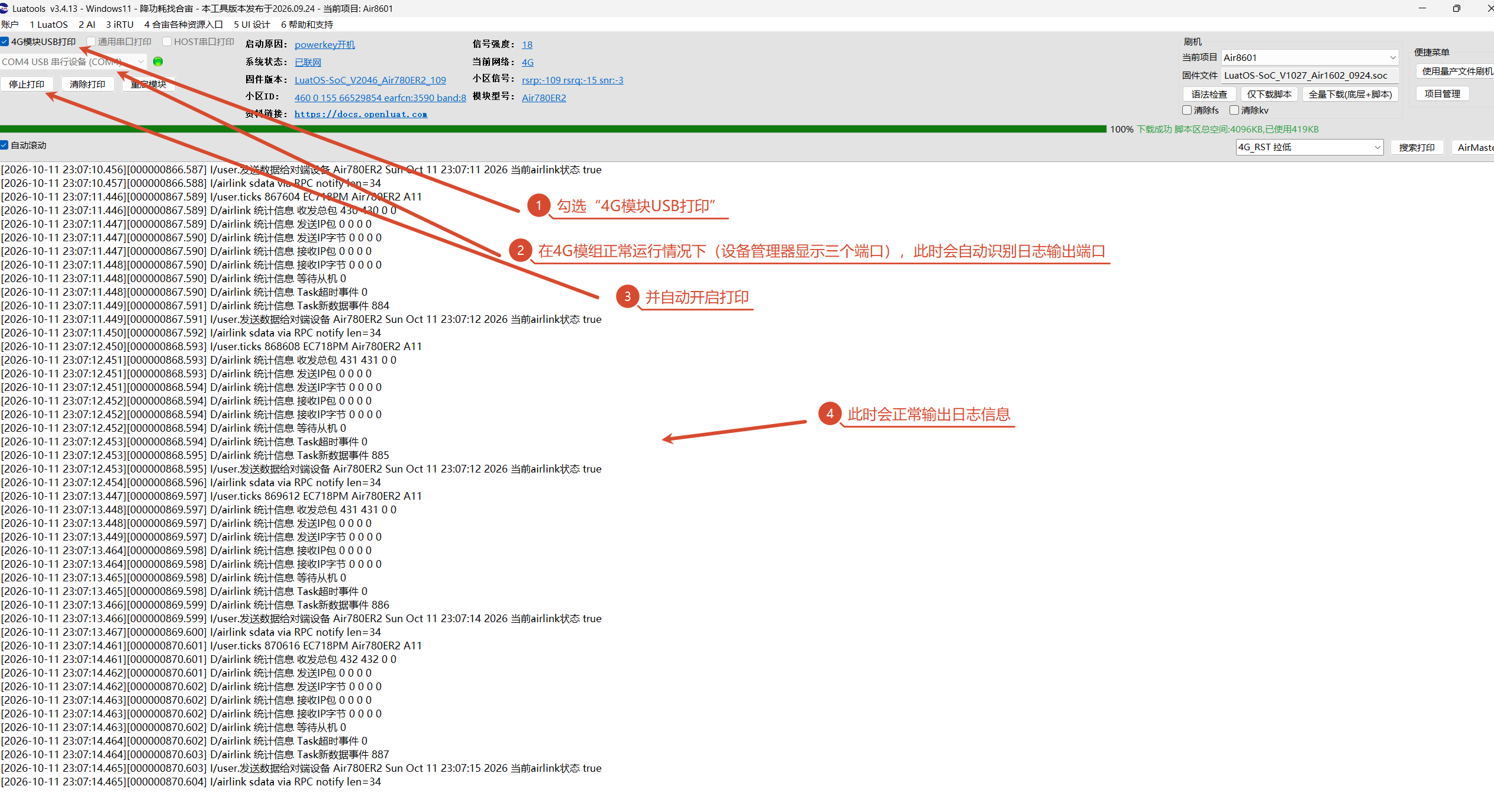Open the 1 LuatOS menu
This screenshot has width=1494, height=812.
tap(49, 24)
